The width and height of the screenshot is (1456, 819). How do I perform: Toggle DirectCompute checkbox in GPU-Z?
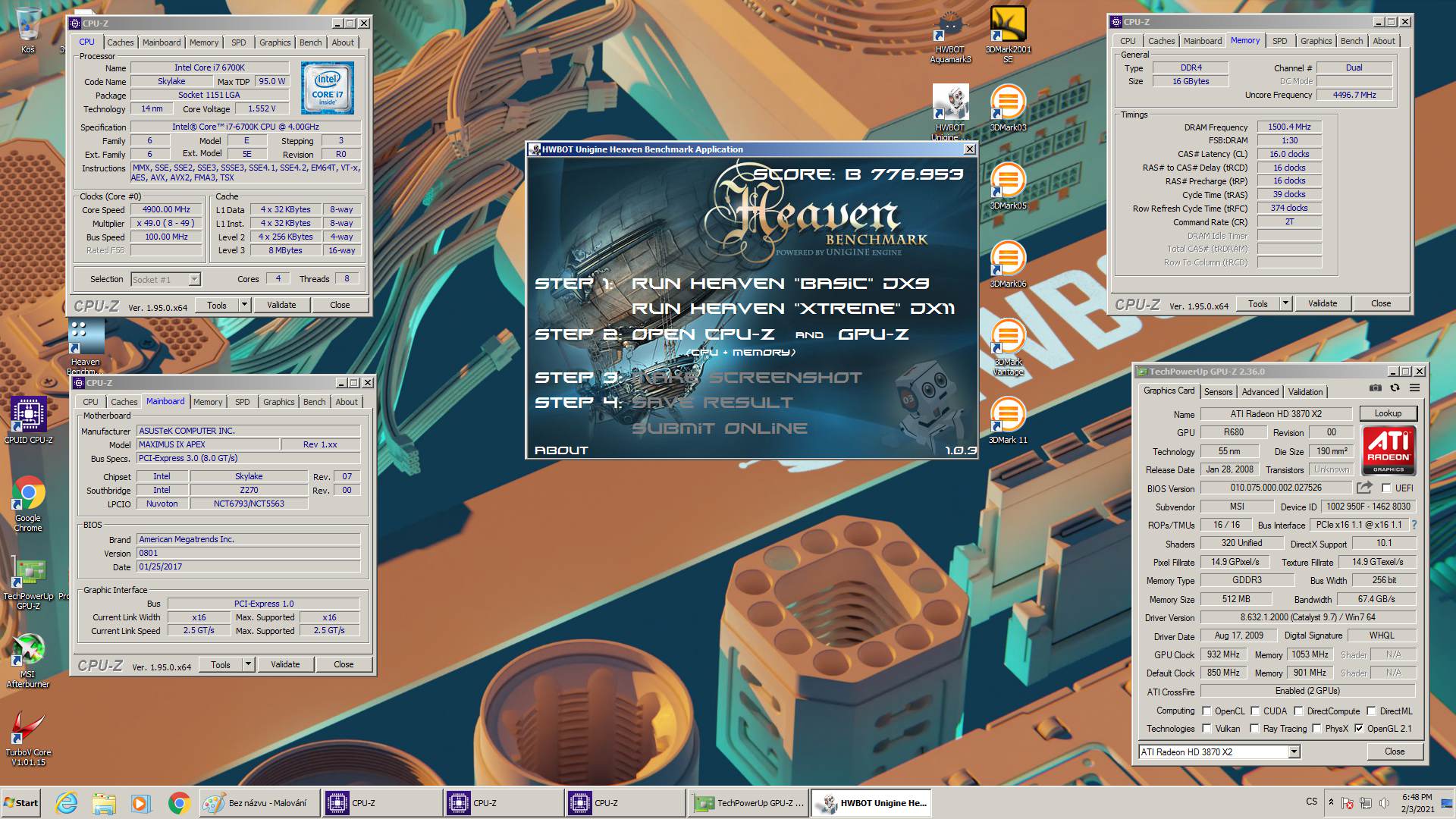pos(1298,711)
